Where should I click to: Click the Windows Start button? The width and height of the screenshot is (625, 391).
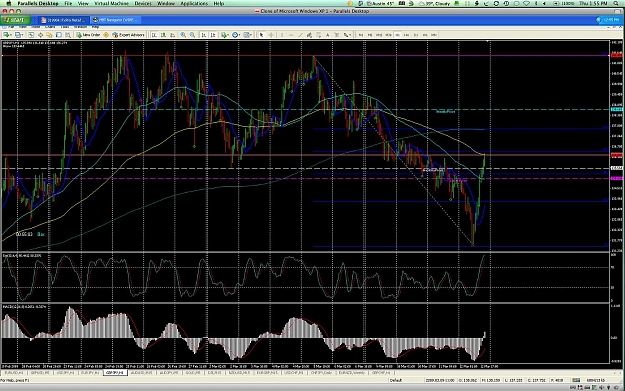click(15, 20)
